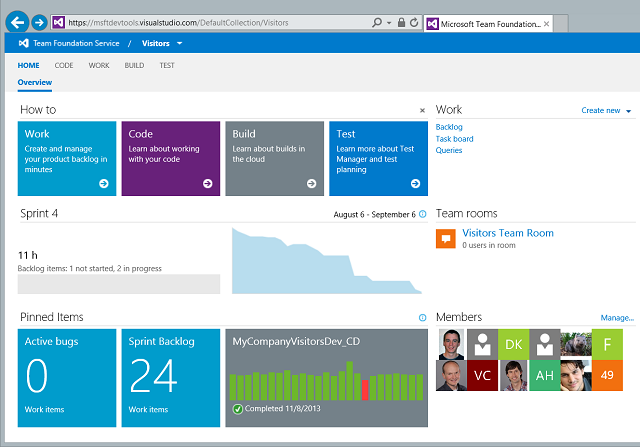Image resolution: width=640 pixels, height=447 pixels.
Task: Click the info icon for Pinned Items
Action: coord(423,318)
